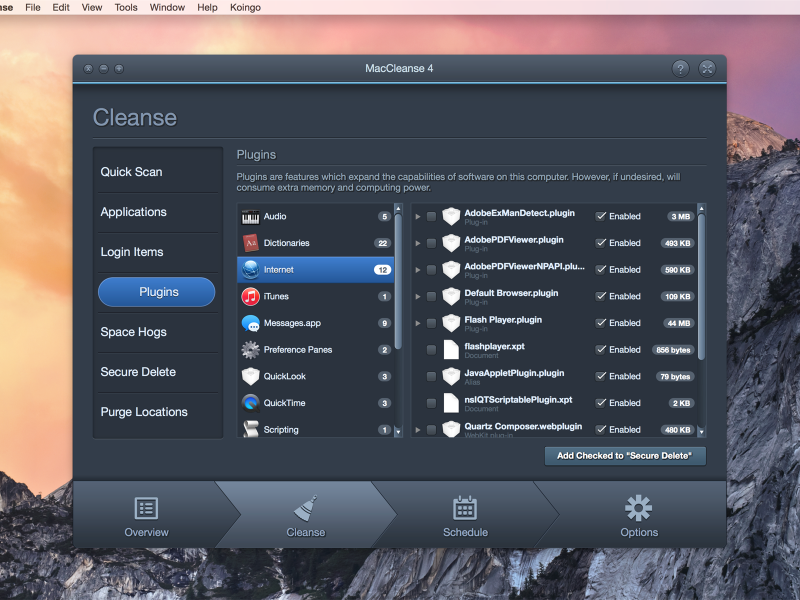This screenshot has width=800, height=600.
Task: Expand Quartz Composer.webplugin disclosure triangle
Action: [418, 430]
